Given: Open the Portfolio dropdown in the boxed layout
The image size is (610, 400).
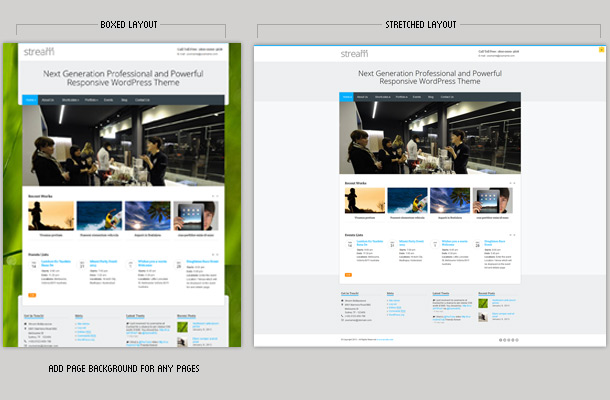Looking at the screenshot, I should click(92, 100).
